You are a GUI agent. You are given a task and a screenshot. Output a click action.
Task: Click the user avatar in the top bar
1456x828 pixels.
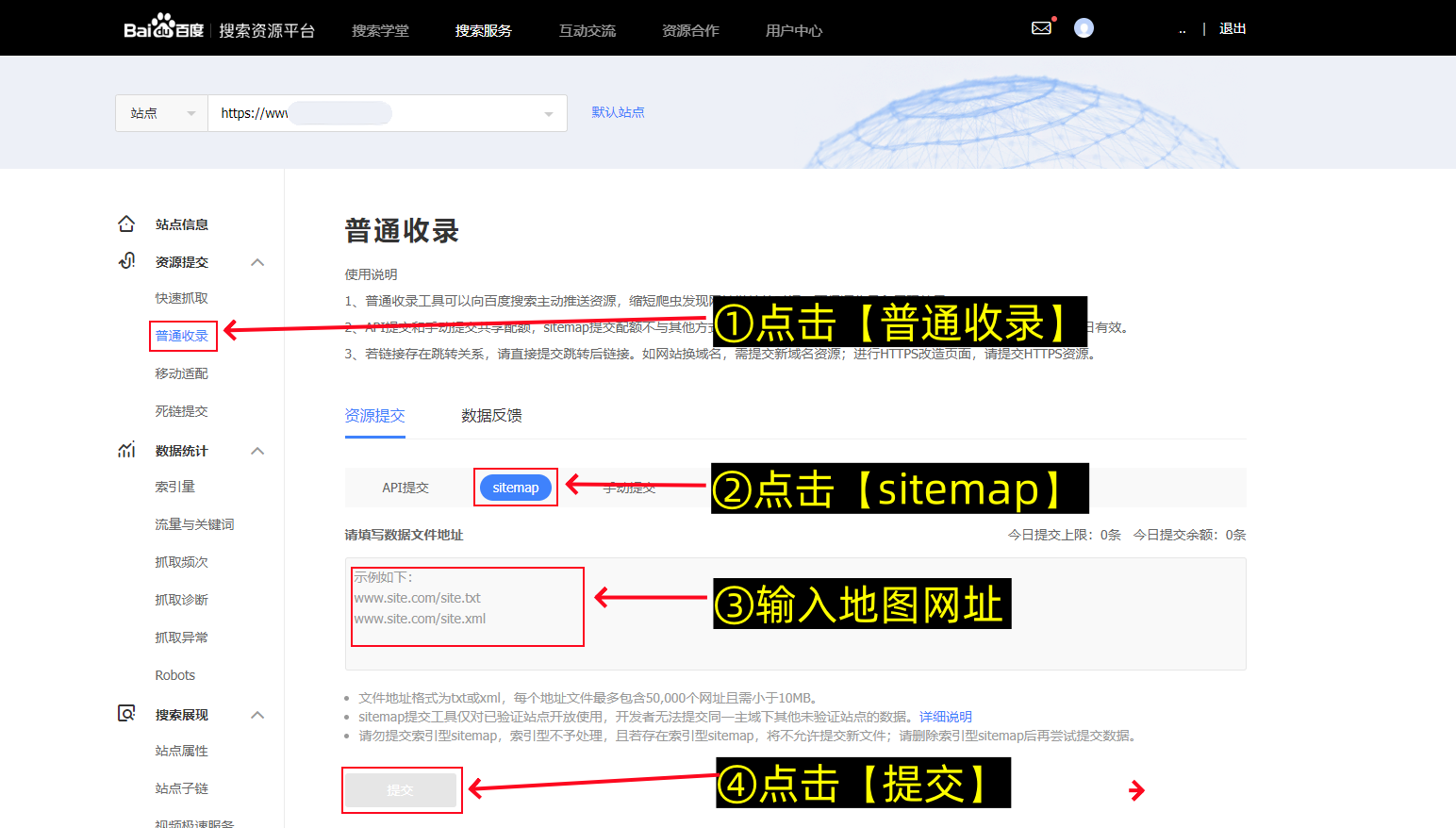click(x=1084, y=27)
